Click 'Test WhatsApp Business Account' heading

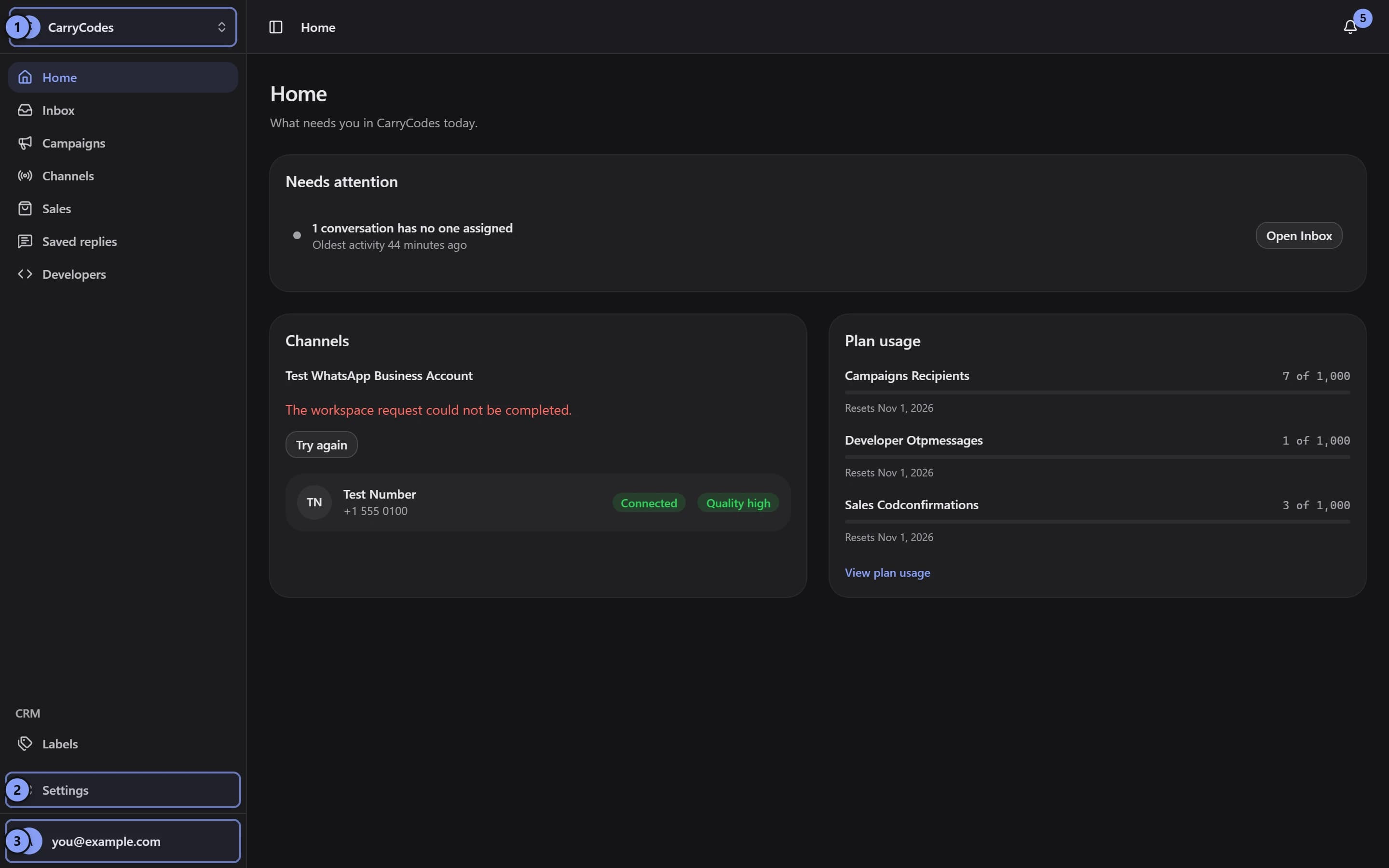point(379,376)
